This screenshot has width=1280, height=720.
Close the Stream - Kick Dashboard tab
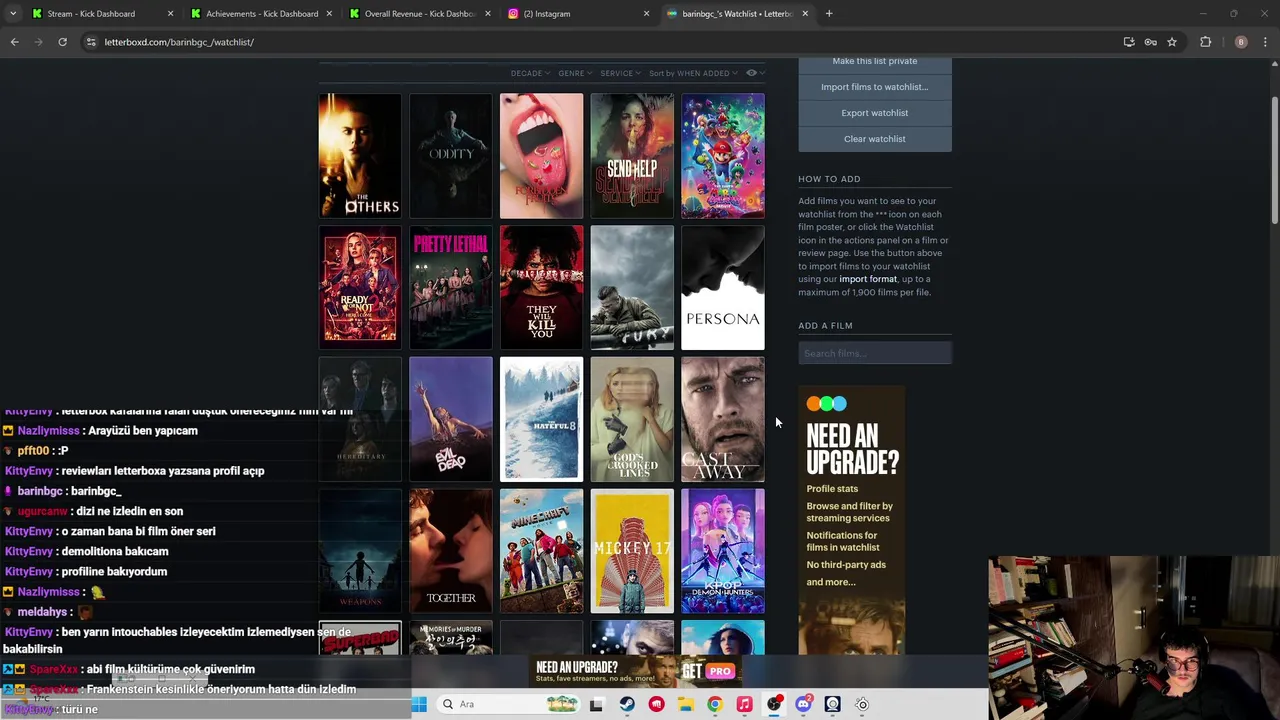[170, 14]
